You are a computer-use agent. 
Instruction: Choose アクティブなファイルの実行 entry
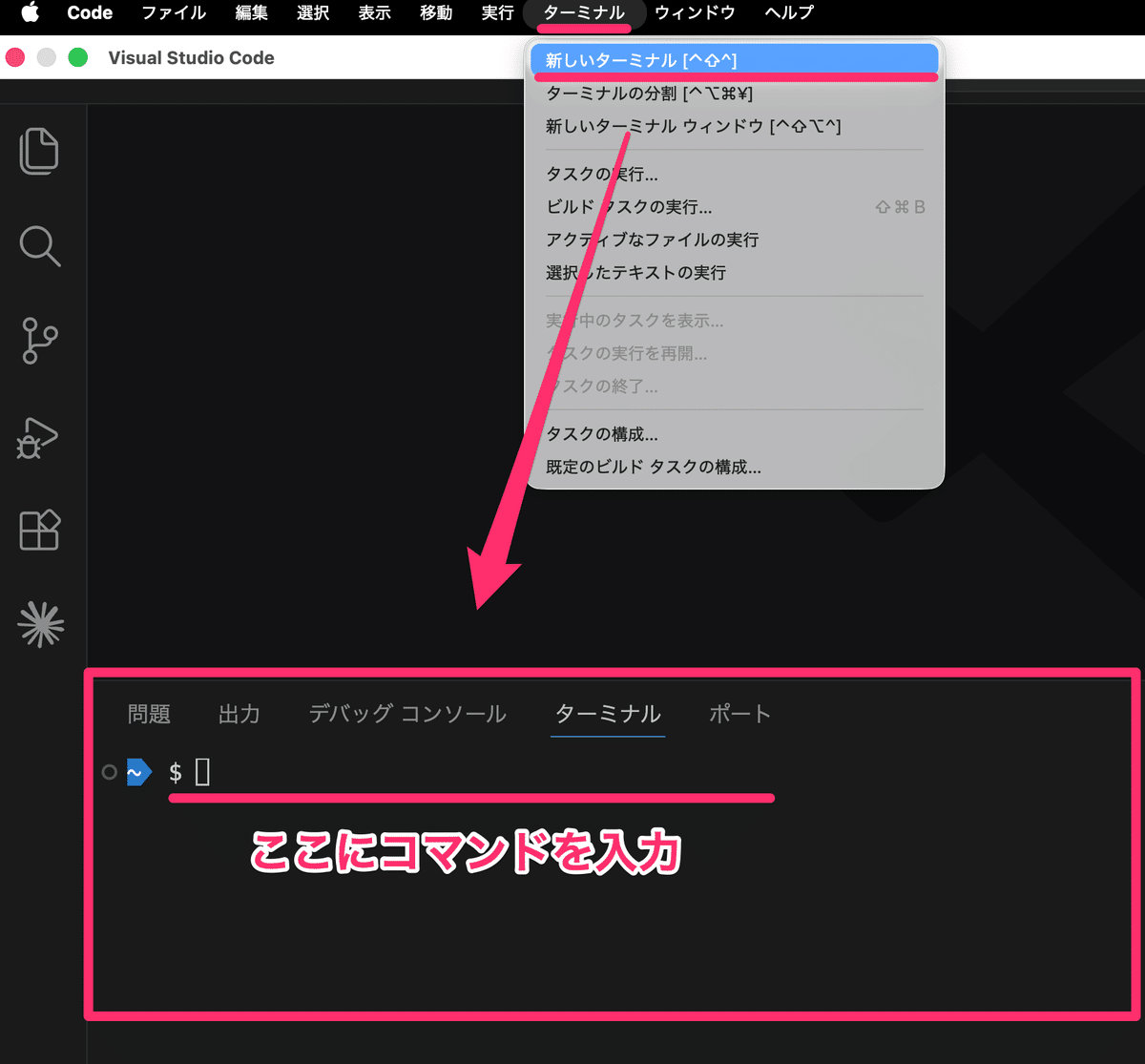(735, 240)
